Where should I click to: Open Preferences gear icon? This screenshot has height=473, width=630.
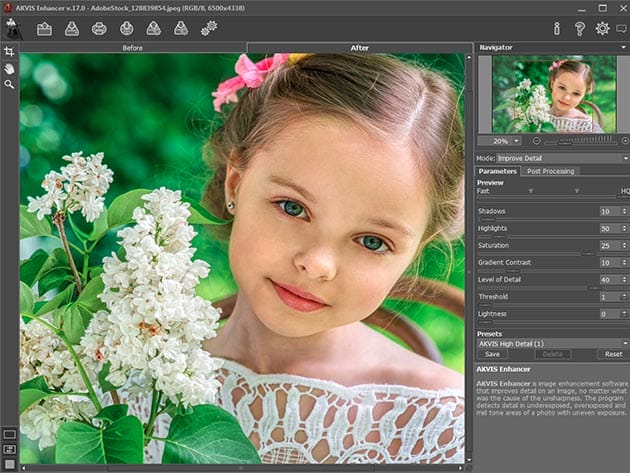tap(601, 28)
